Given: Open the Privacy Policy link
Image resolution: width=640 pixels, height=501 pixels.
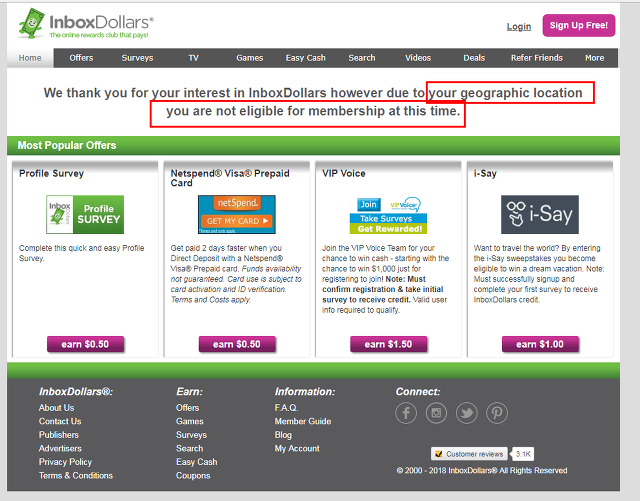Looking at the screenshot, I should coord(65,462).
